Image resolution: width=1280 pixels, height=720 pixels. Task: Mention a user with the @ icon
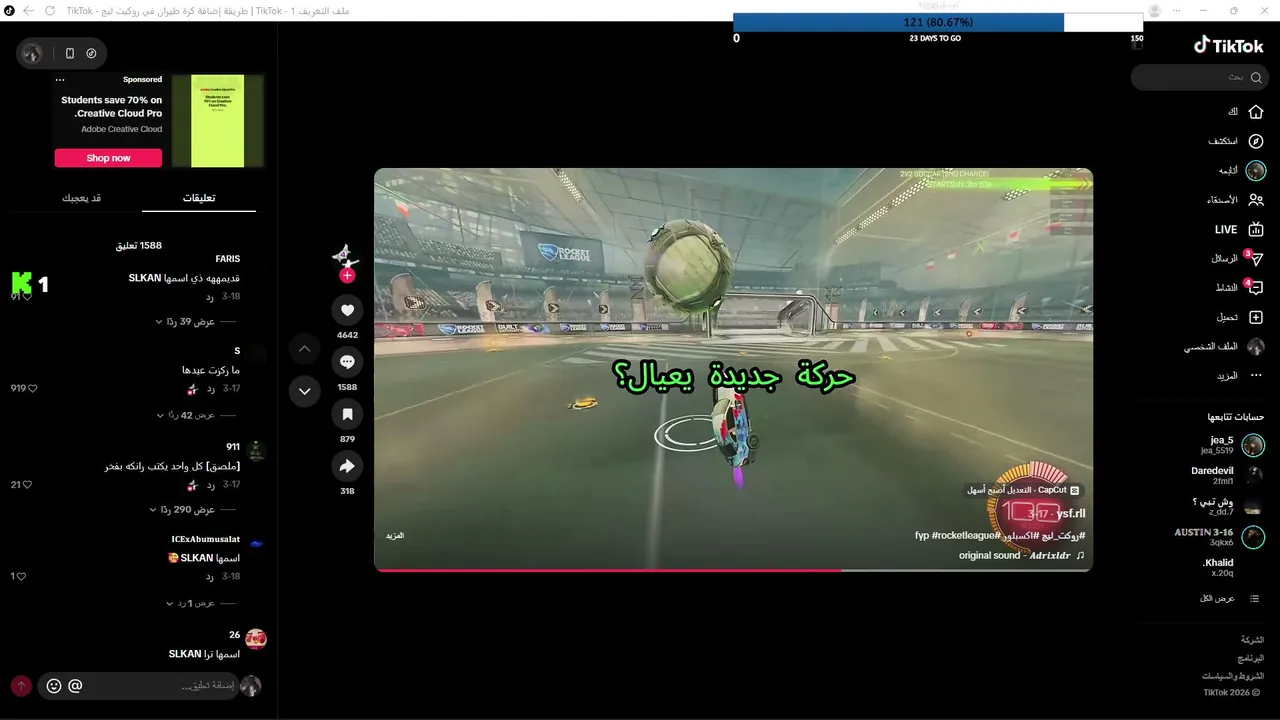(75, 686)
